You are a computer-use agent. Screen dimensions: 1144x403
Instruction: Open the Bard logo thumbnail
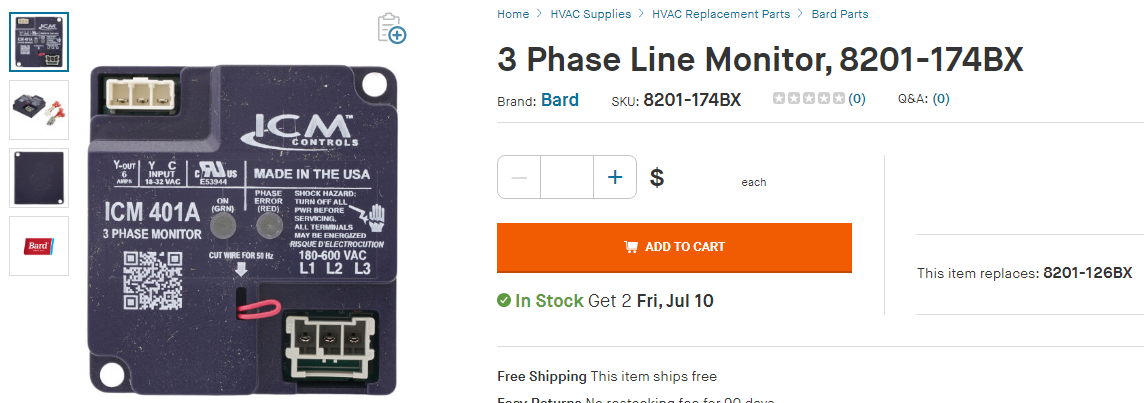[x=39, y=246]
